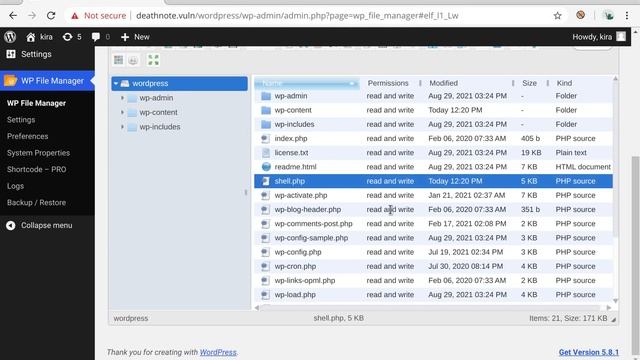Open Shortcode – PRO submenu entry

pyautogui.click(x=36, y=169)
